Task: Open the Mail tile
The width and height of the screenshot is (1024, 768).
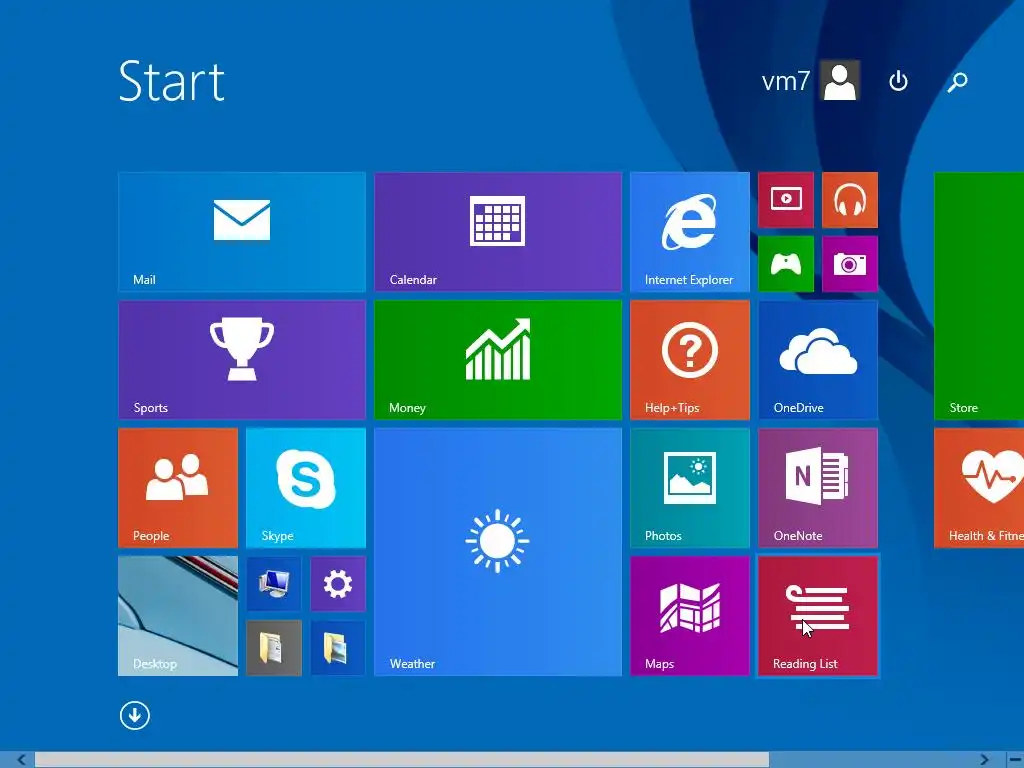Action: [x=242, y=232]
